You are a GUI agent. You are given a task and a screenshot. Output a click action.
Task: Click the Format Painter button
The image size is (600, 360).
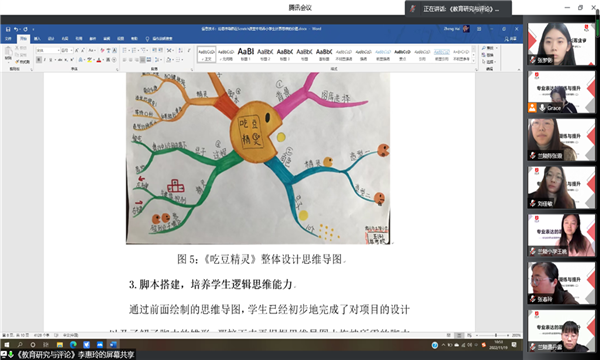point(22,61)
